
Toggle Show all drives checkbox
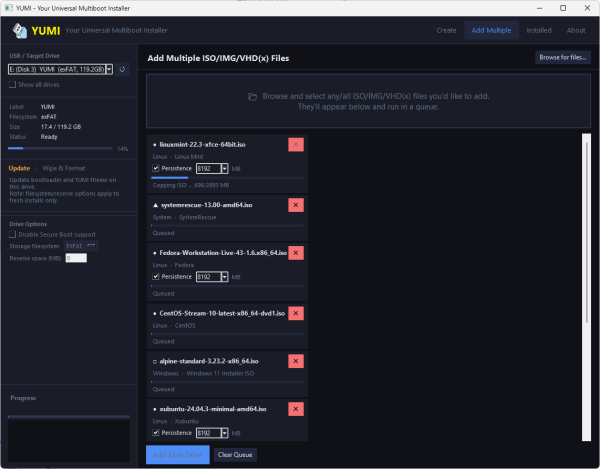click(x=12, y=85)
